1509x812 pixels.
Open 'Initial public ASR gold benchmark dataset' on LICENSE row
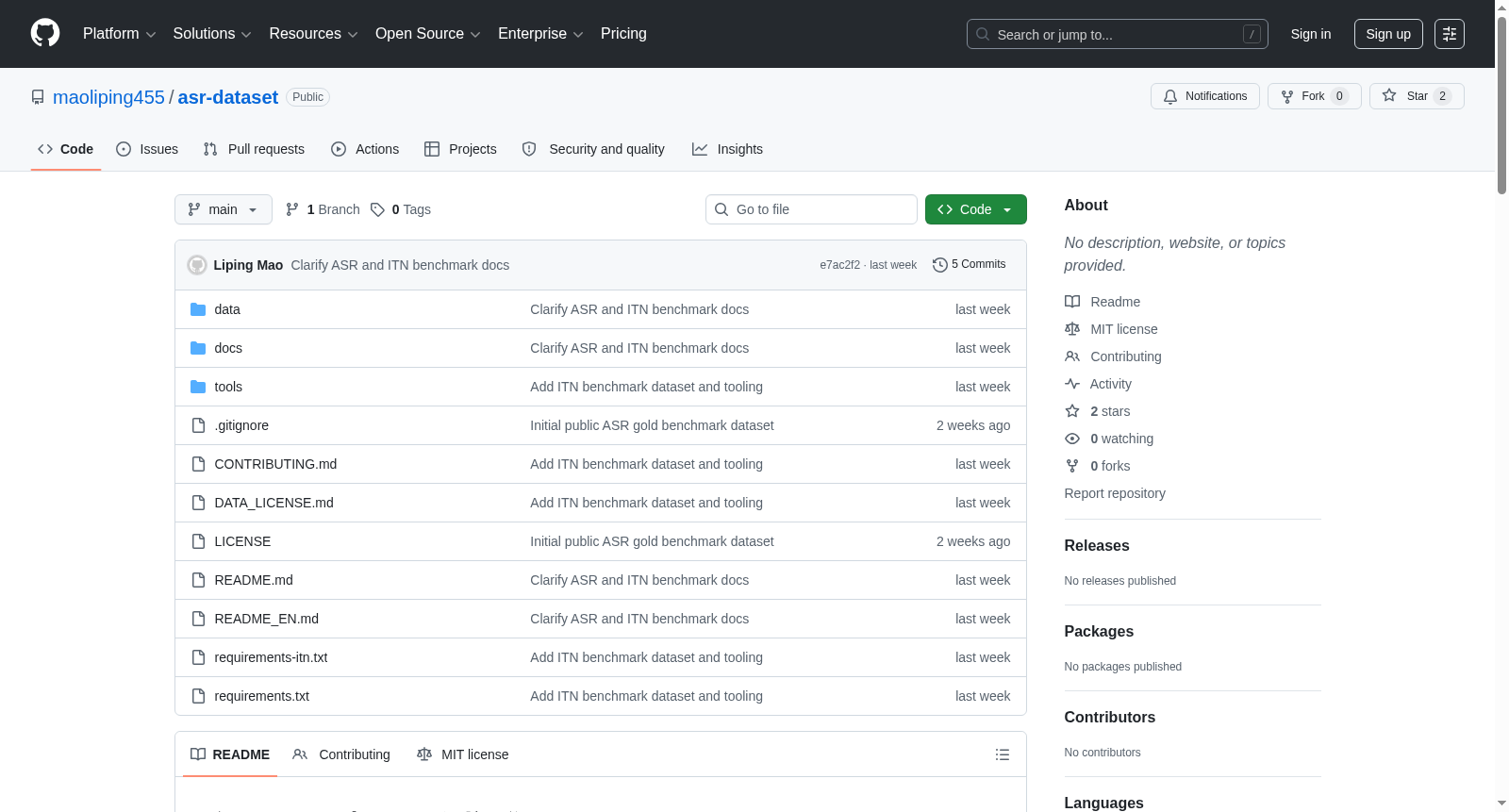click(x=652, y=541)
